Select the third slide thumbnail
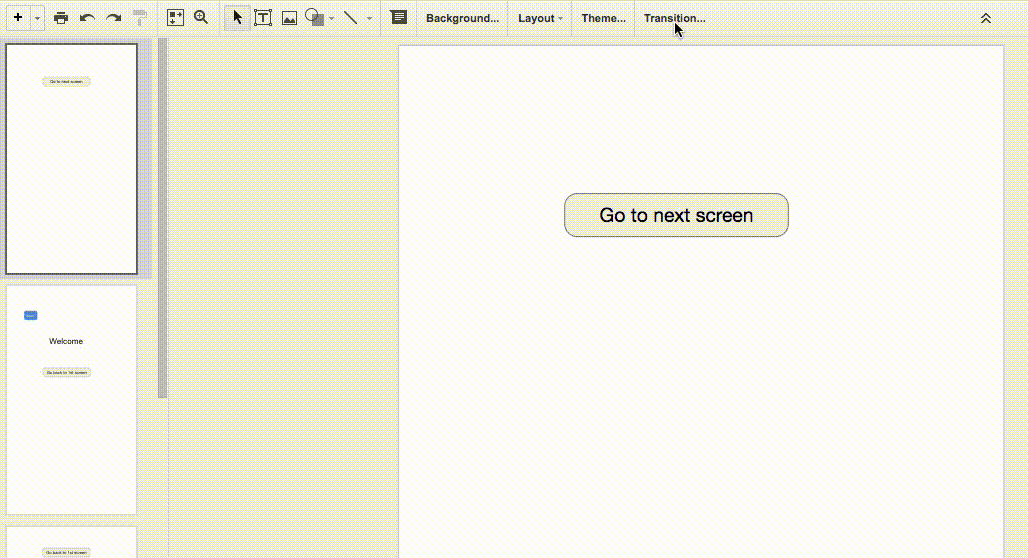 (x=71, y=542)
